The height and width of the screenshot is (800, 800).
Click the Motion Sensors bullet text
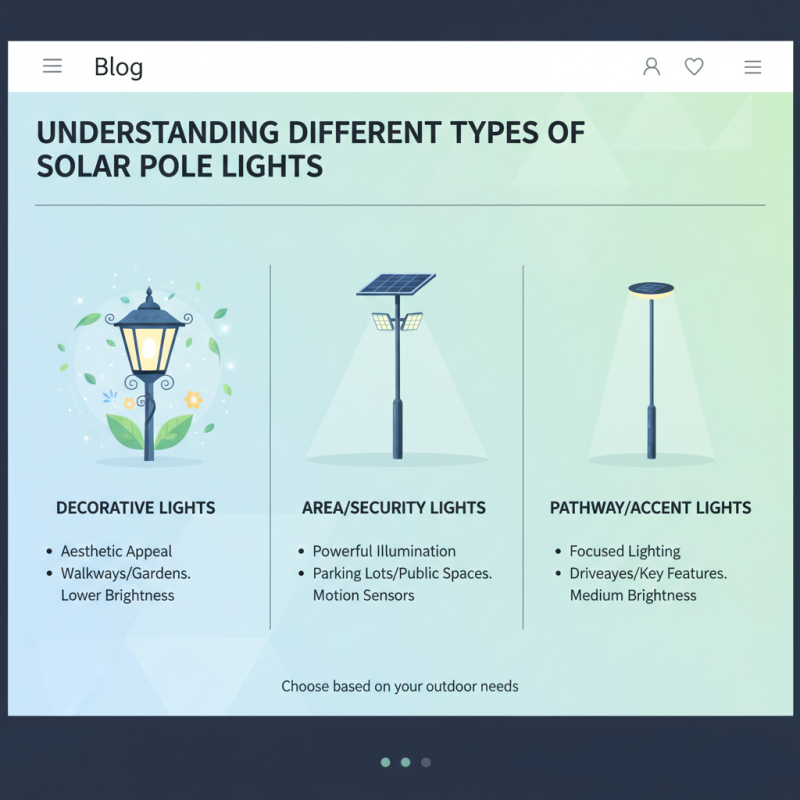tap(362, 595)
